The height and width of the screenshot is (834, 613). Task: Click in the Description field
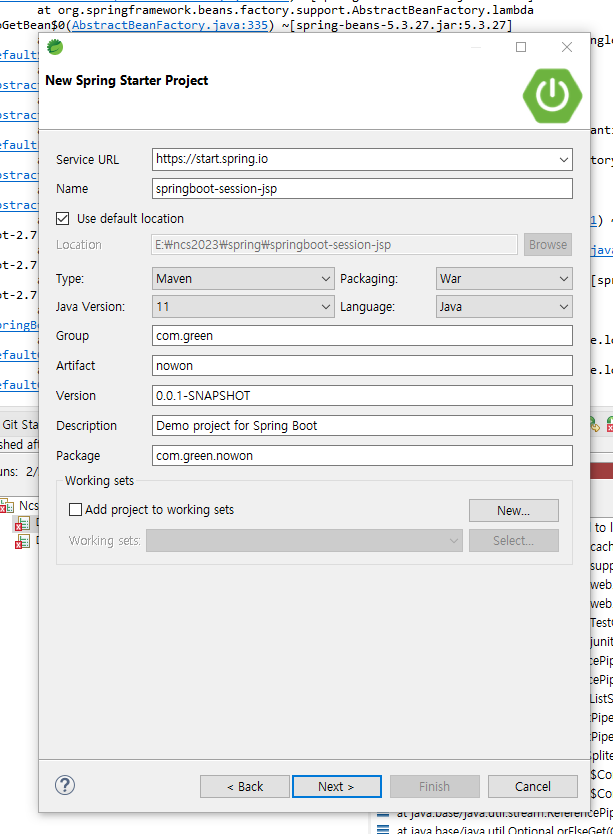click(362, 426)
